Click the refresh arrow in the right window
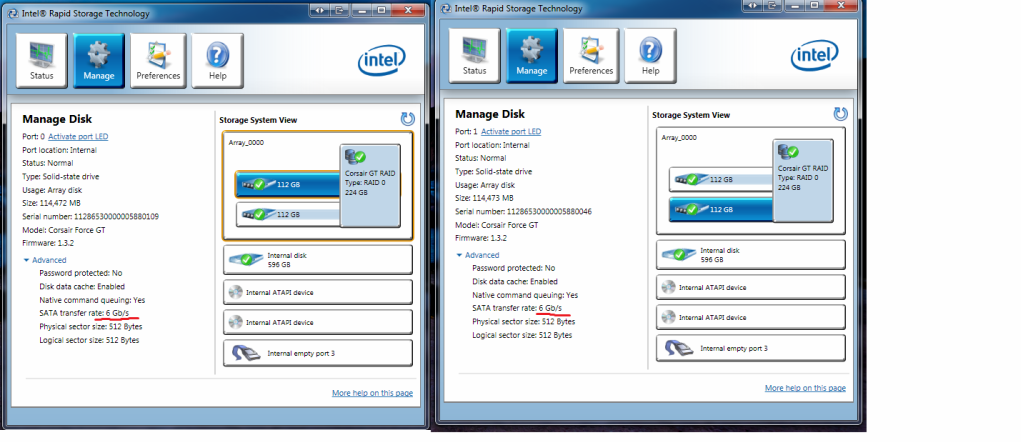 840,115
